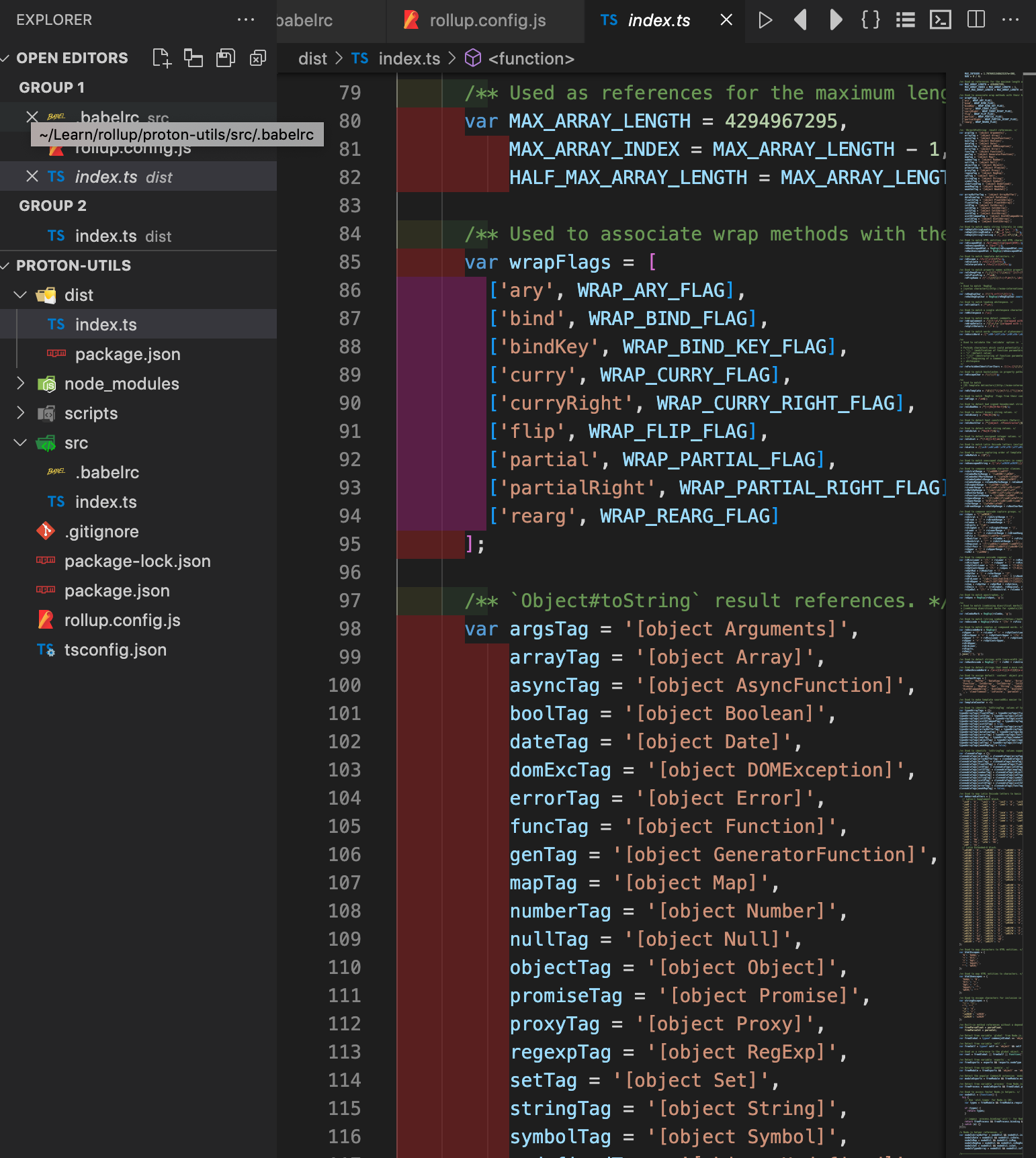The height and width of the screenshot is (1158, 1036).
Task: Close .babelrc in Open Editors list
Action: tap(32, 117)
